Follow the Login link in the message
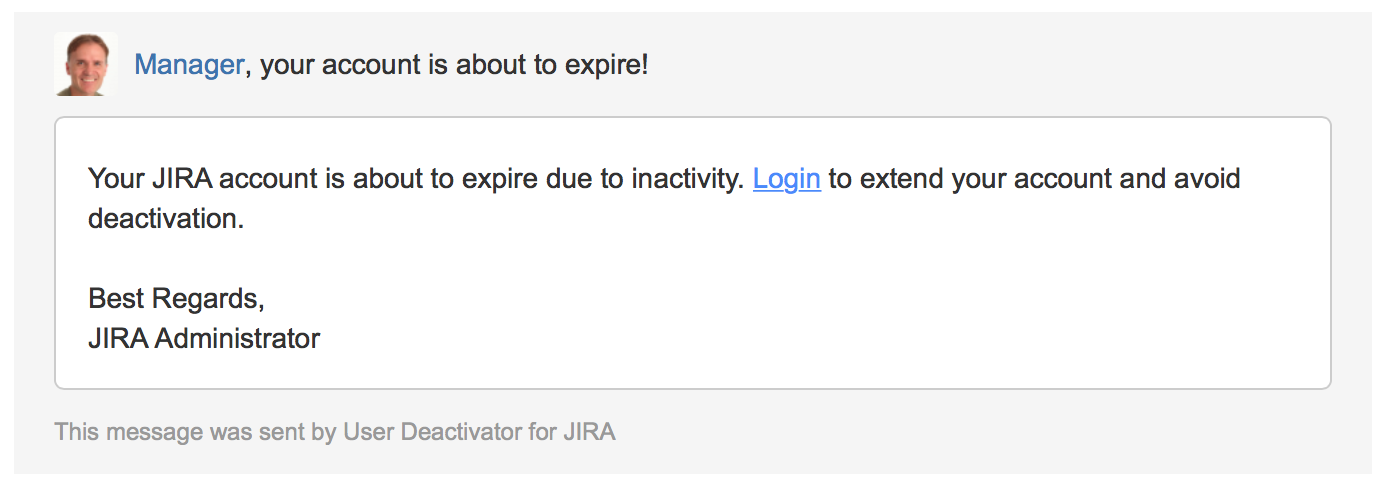The width and height of the screenshot is (1392, 480). 787,179
